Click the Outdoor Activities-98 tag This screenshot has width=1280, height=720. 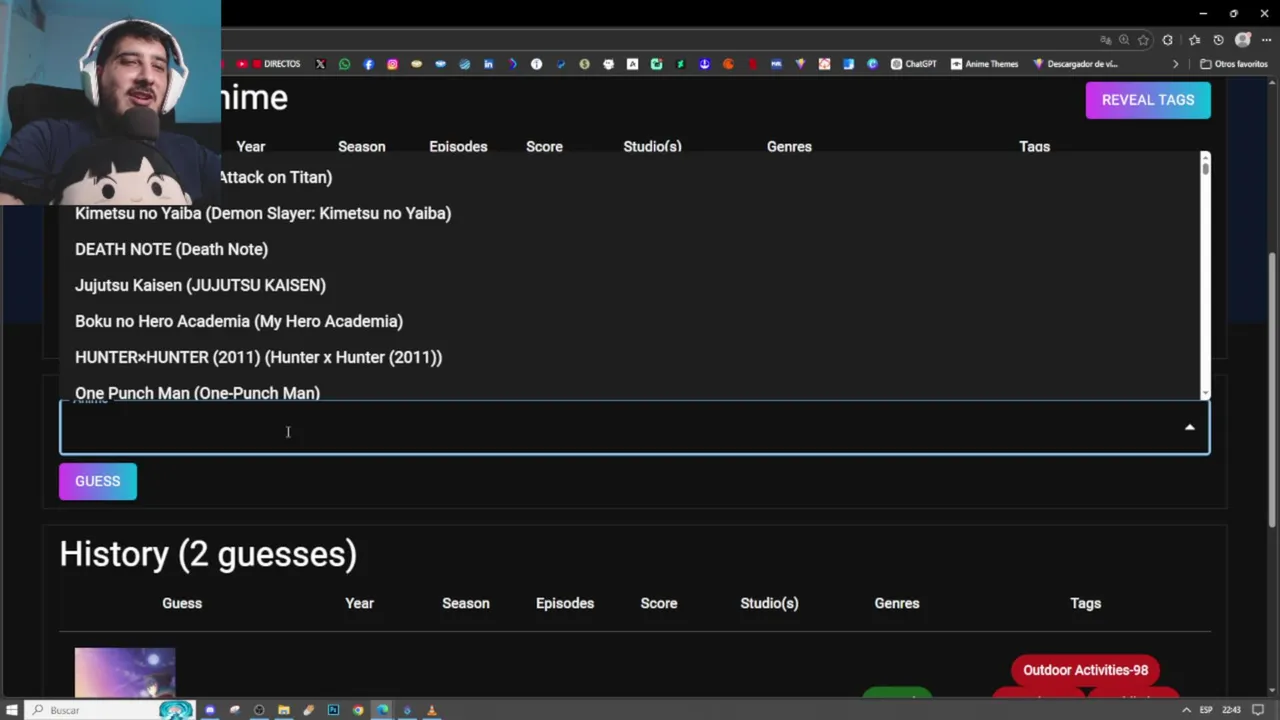click(1085, 670)
